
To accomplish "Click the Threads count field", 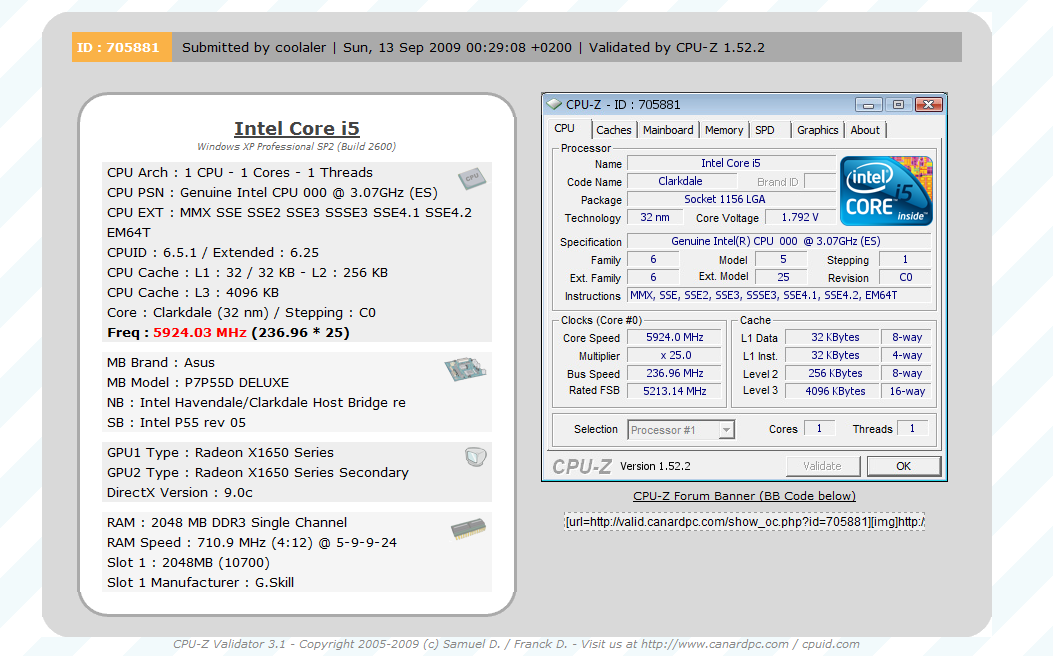I will coord(912,428).
